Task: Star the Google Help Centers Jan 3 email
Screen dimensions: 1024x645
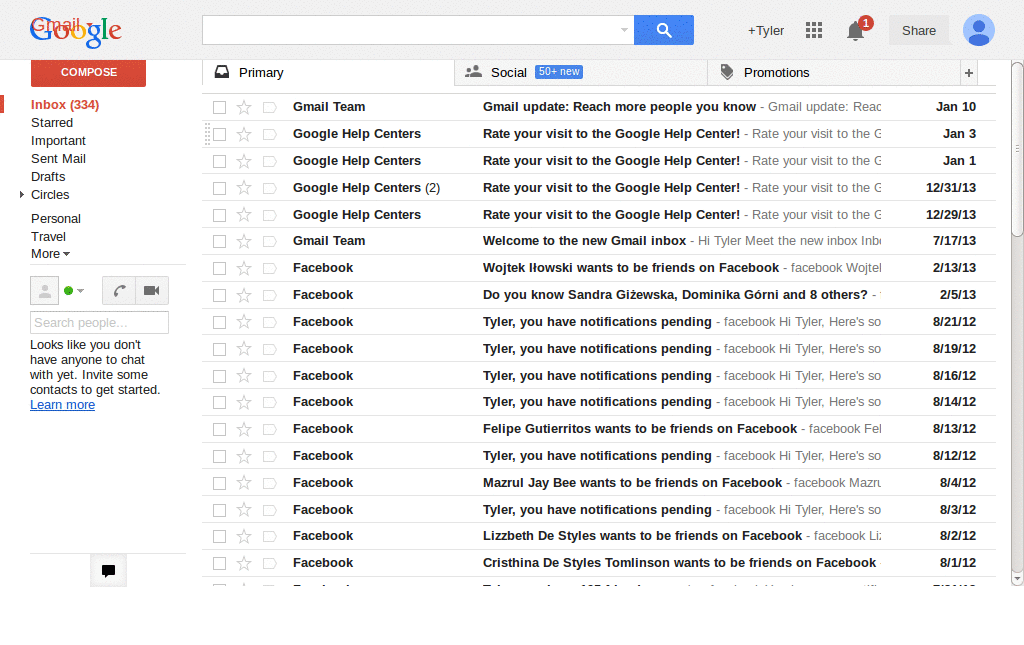Action: coord(244,134)
